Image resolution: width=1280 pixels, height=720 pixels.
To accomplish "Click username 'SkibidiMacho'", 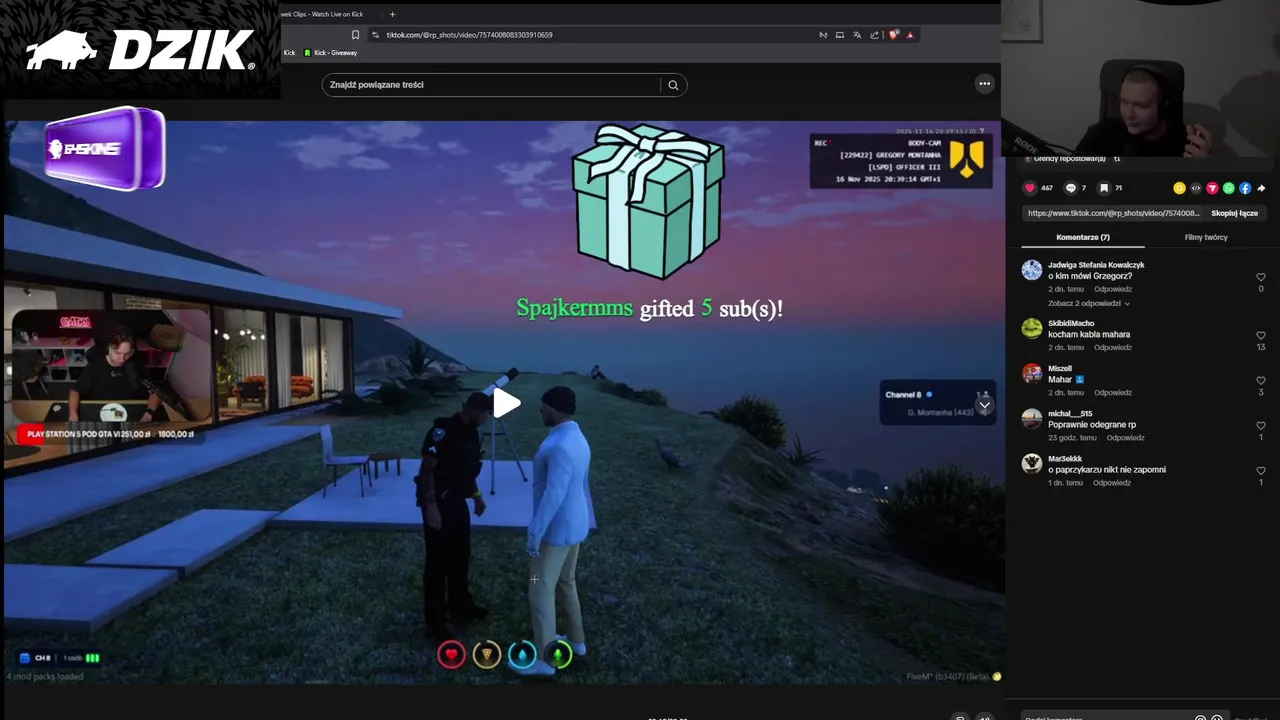I will tap(1071, 324).
